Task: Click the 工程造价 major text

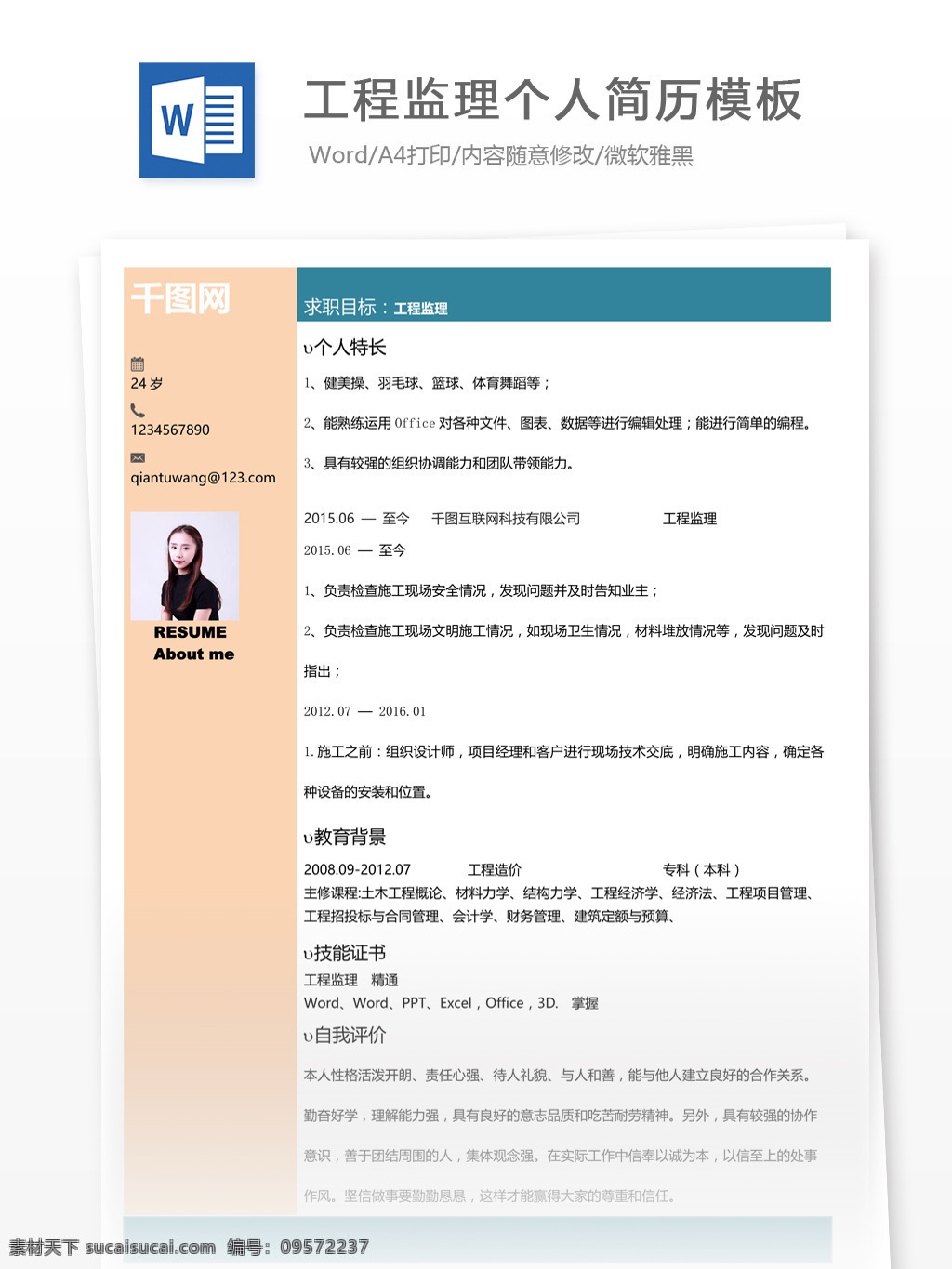Action: tap(495, 870)
